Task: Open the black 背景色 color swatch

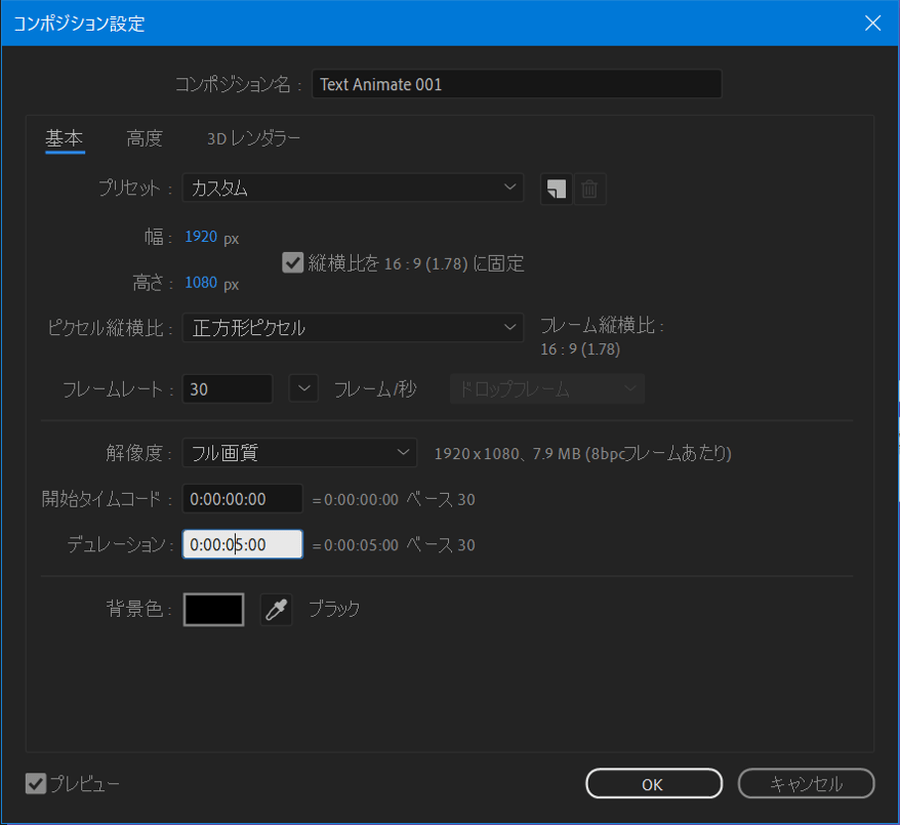Action: 214,609
